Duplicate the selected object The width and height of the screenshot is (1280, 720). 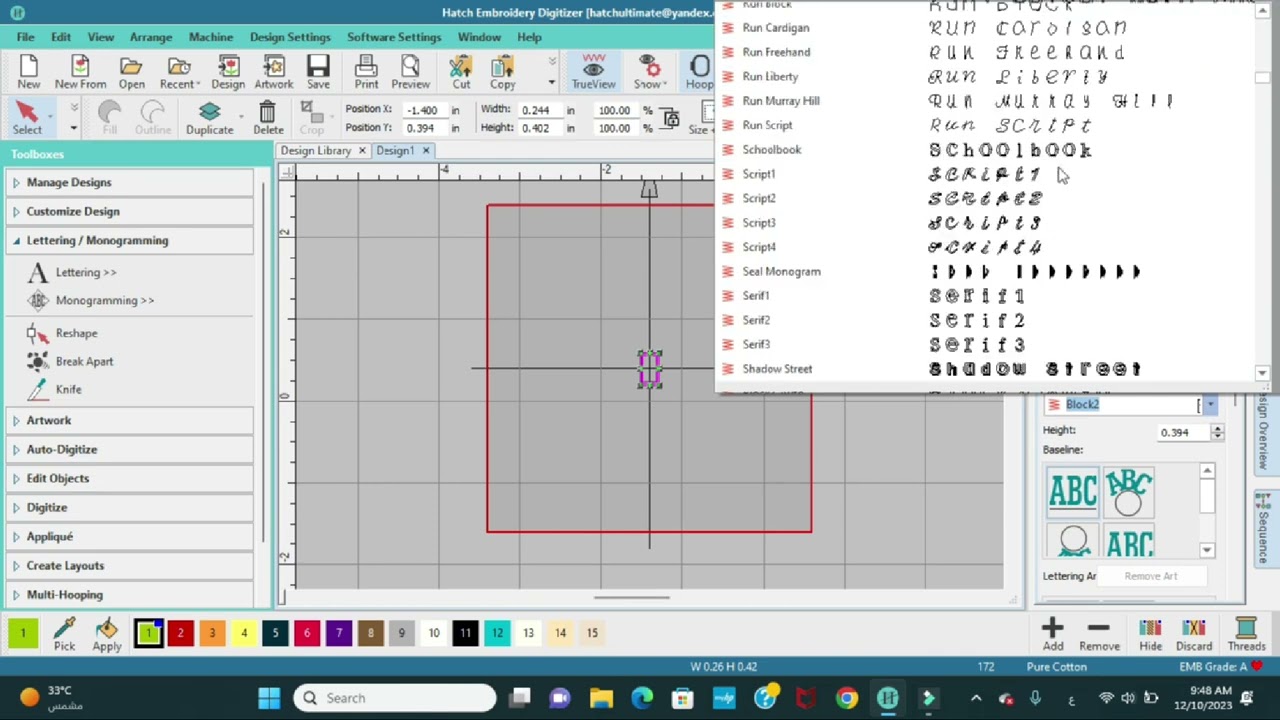tap(209, 118)
